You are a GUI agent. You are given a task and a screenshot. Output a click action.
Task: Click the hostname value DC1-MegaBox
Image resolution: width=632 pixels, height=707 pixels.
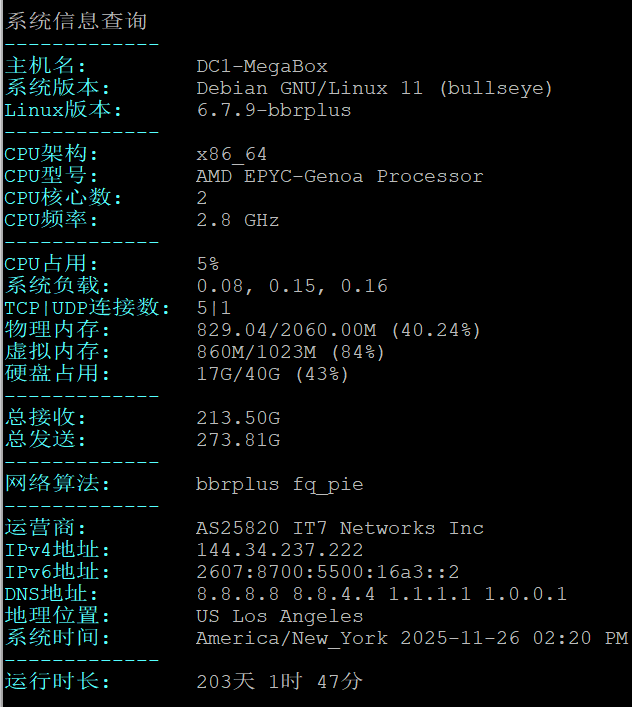coord(262,66)
